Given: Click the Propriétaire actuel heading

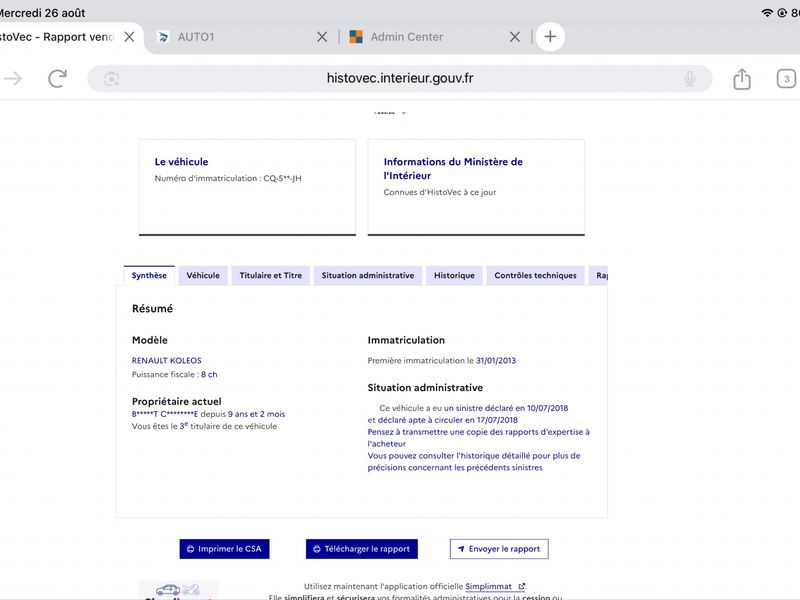Looking at the screenshot, I should [x=177, y=402].
